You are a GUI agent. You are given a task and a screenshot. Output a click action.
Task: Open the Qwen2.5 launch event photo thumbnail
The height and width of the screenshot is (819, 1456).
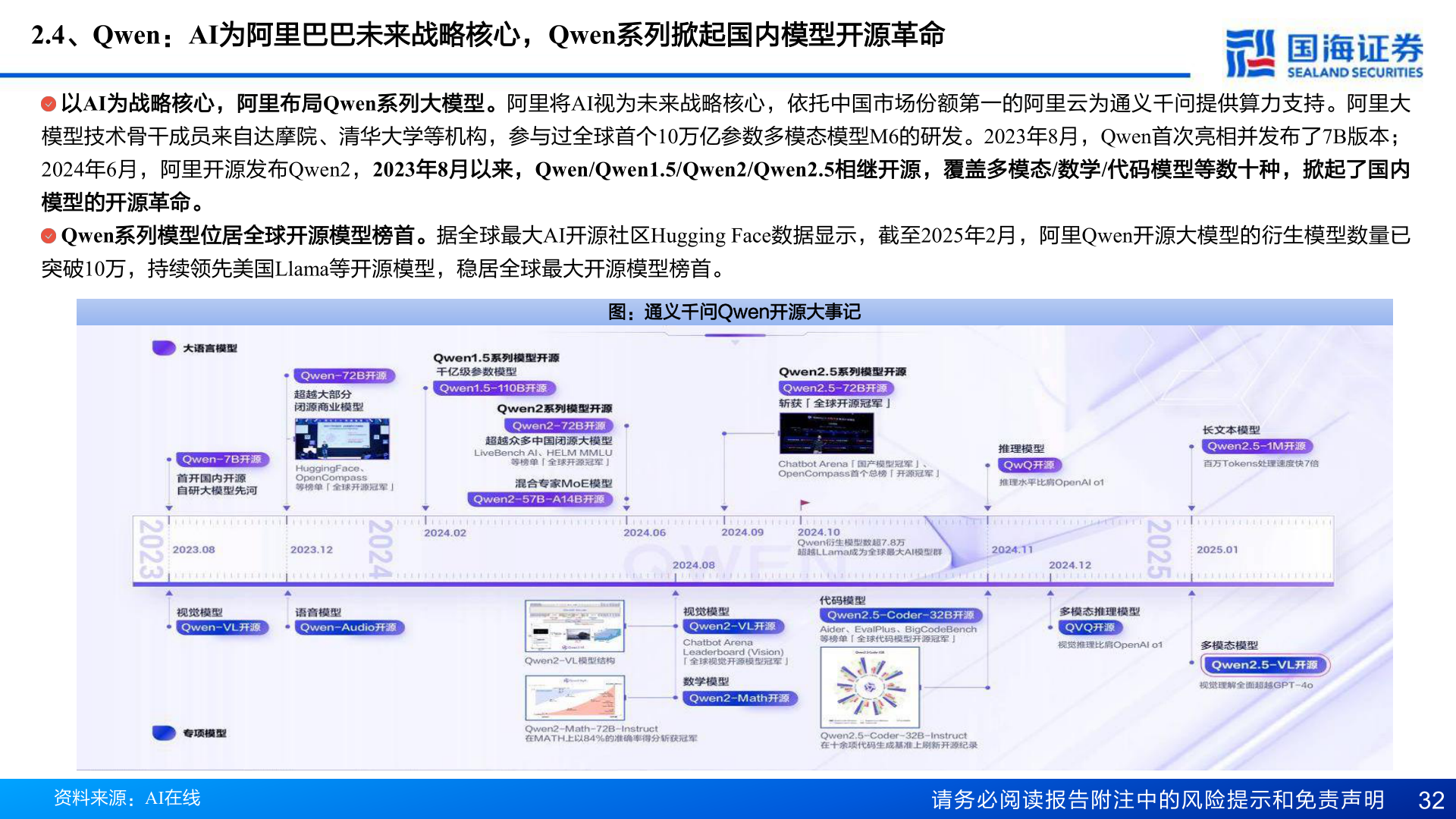826,433
